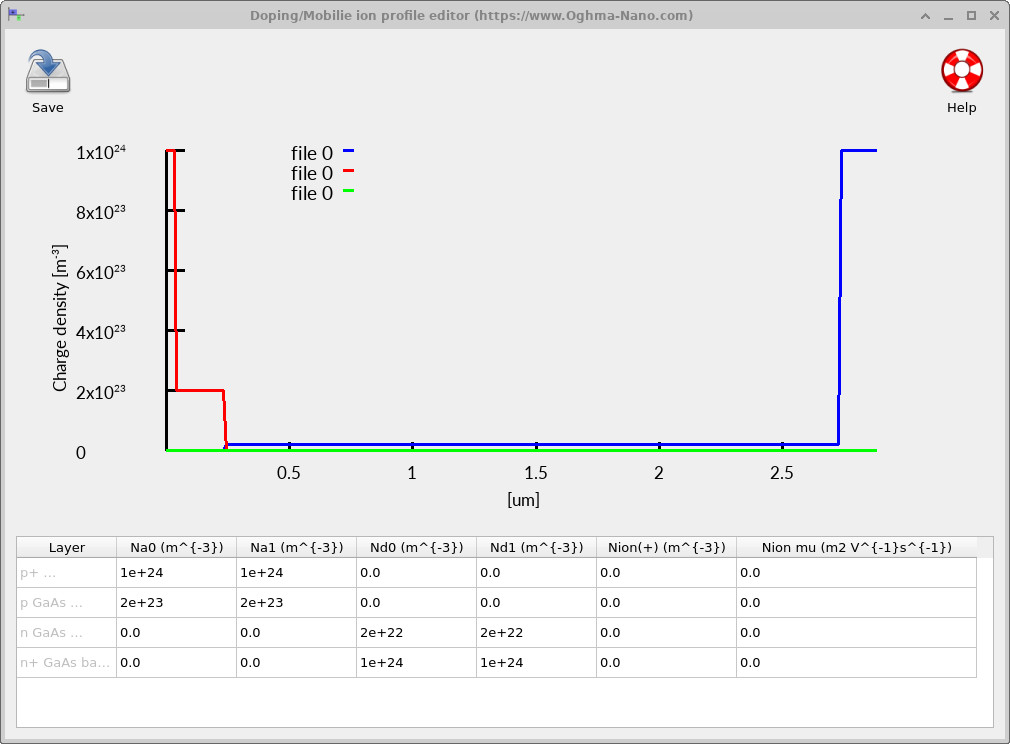Edit Nd0 value 1e+24 for n+ GaAs

coord(416,663)
